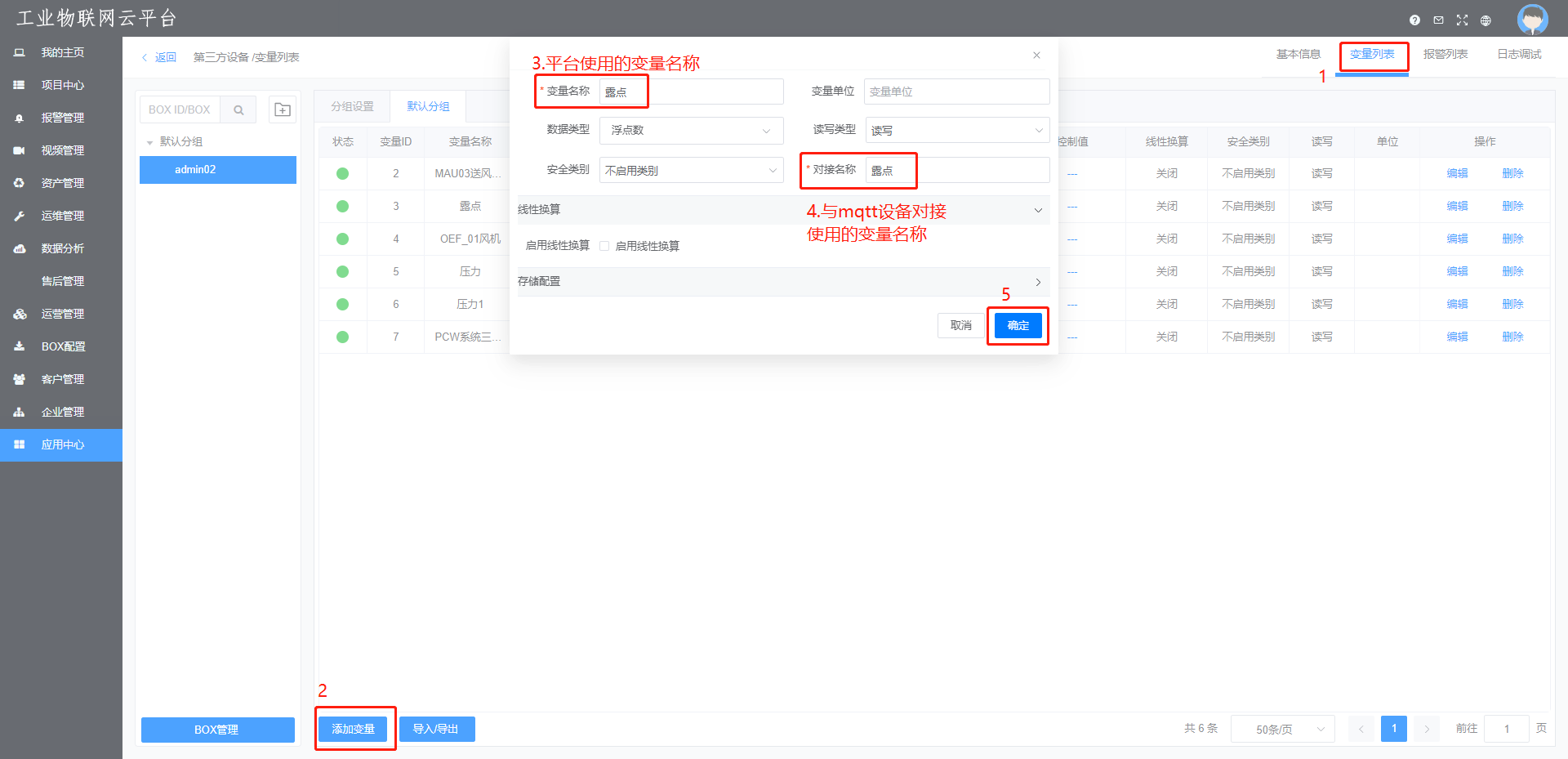Open the user avatar in header
The height and width of the screenshot is (759, 1568).
coord(1532,20)
